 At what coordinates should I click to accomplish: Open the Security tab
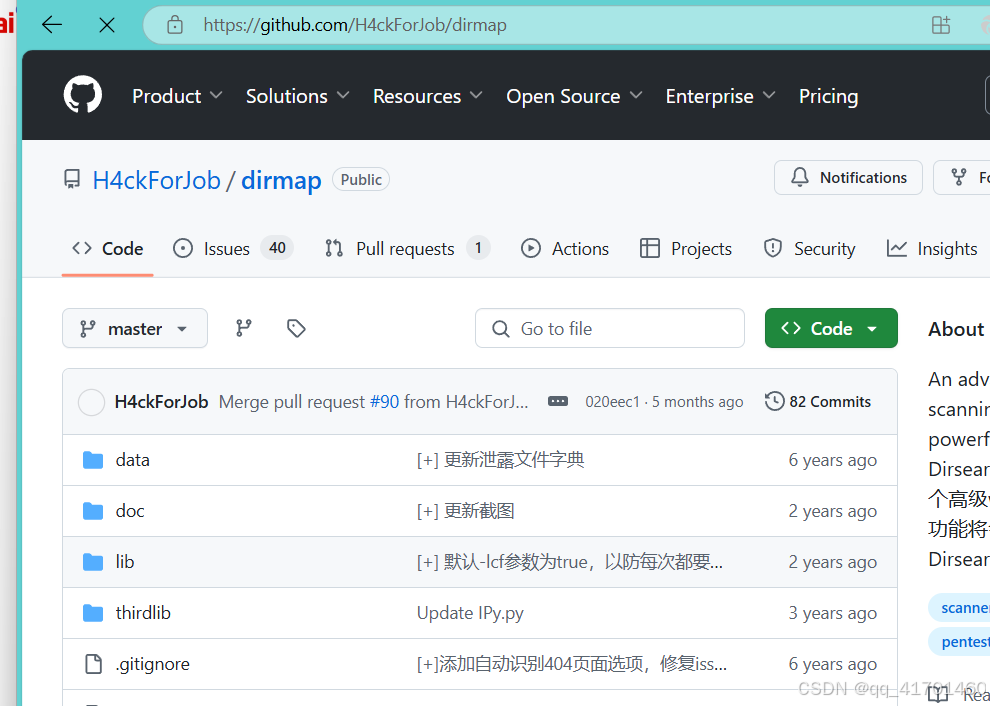pyautogui.click(x=809, y=249)
